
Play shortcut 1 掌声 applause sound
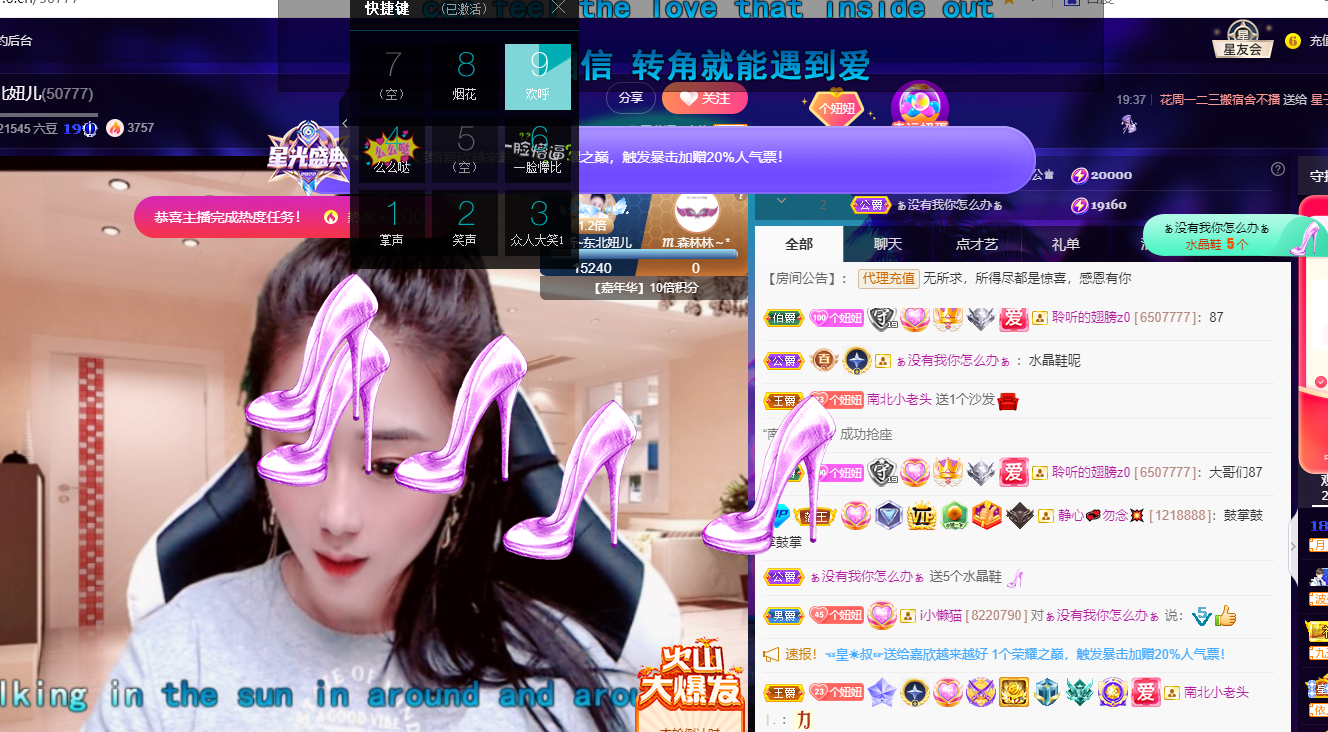pos(392,223)
